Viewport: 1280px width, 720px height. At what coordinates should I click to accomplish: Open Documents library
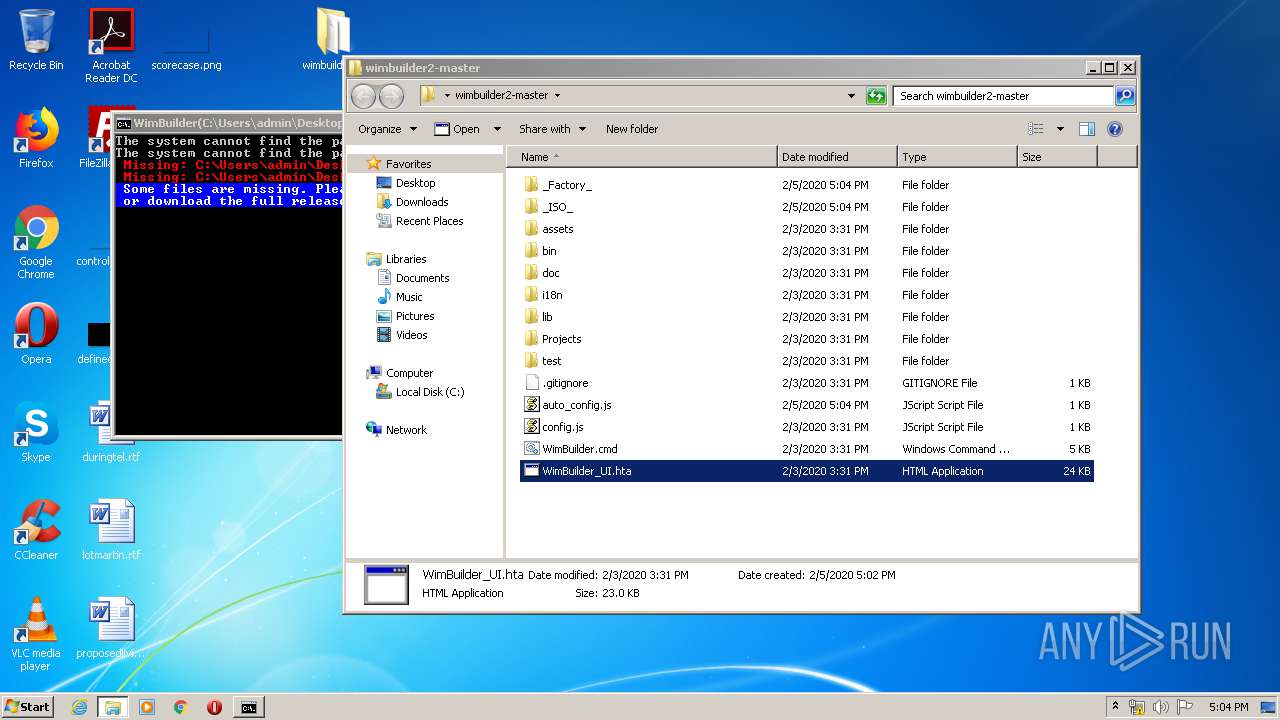[422, 278]
